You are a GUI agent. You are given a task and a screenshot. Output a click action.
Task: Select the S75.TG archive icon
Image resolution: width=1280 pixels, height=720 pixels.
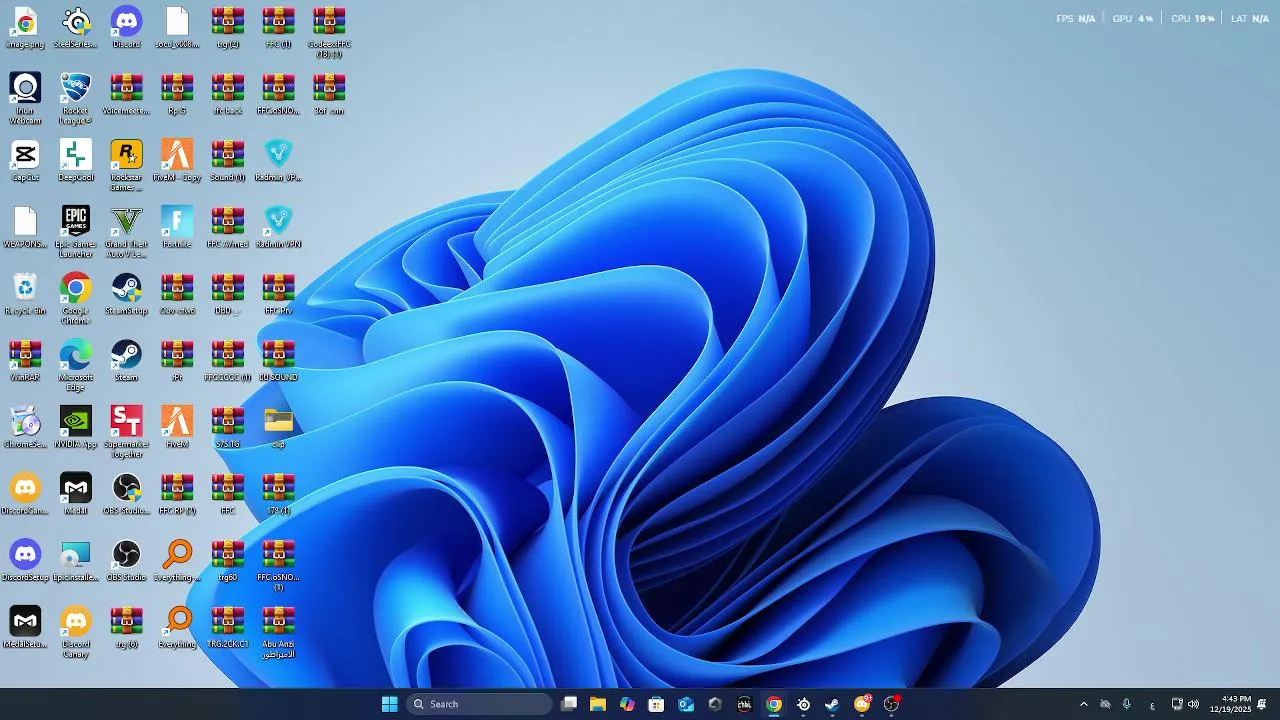pos(227,427)
